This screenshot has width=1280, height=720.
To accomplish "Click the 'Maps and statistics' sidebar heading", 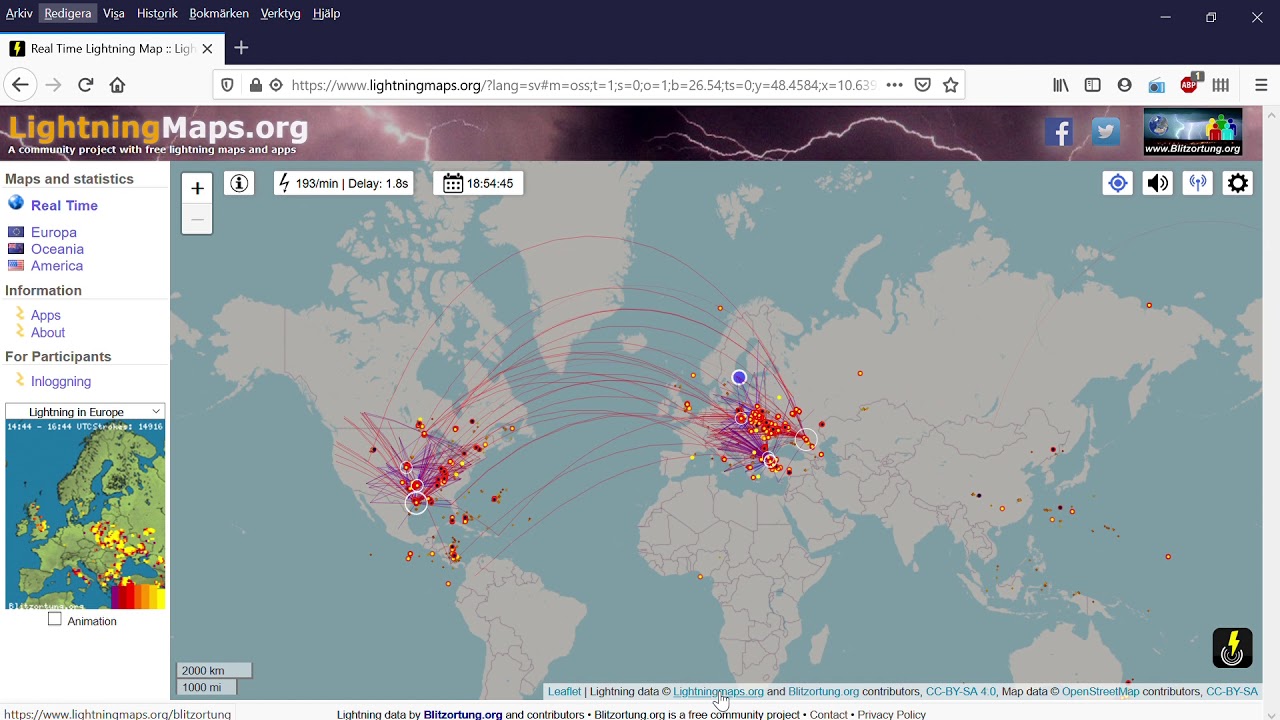I will (69, 179).
